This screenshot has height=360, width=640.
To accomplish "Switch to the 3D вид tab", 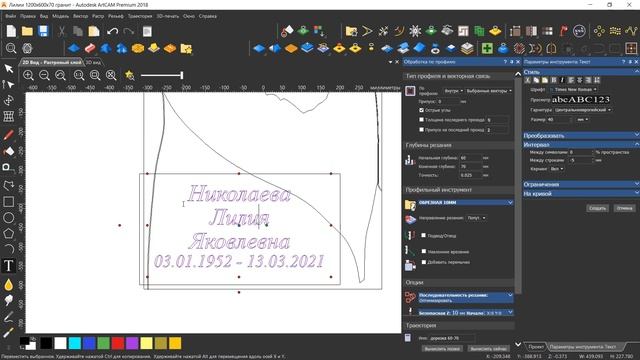I will (x=93, y=62).
